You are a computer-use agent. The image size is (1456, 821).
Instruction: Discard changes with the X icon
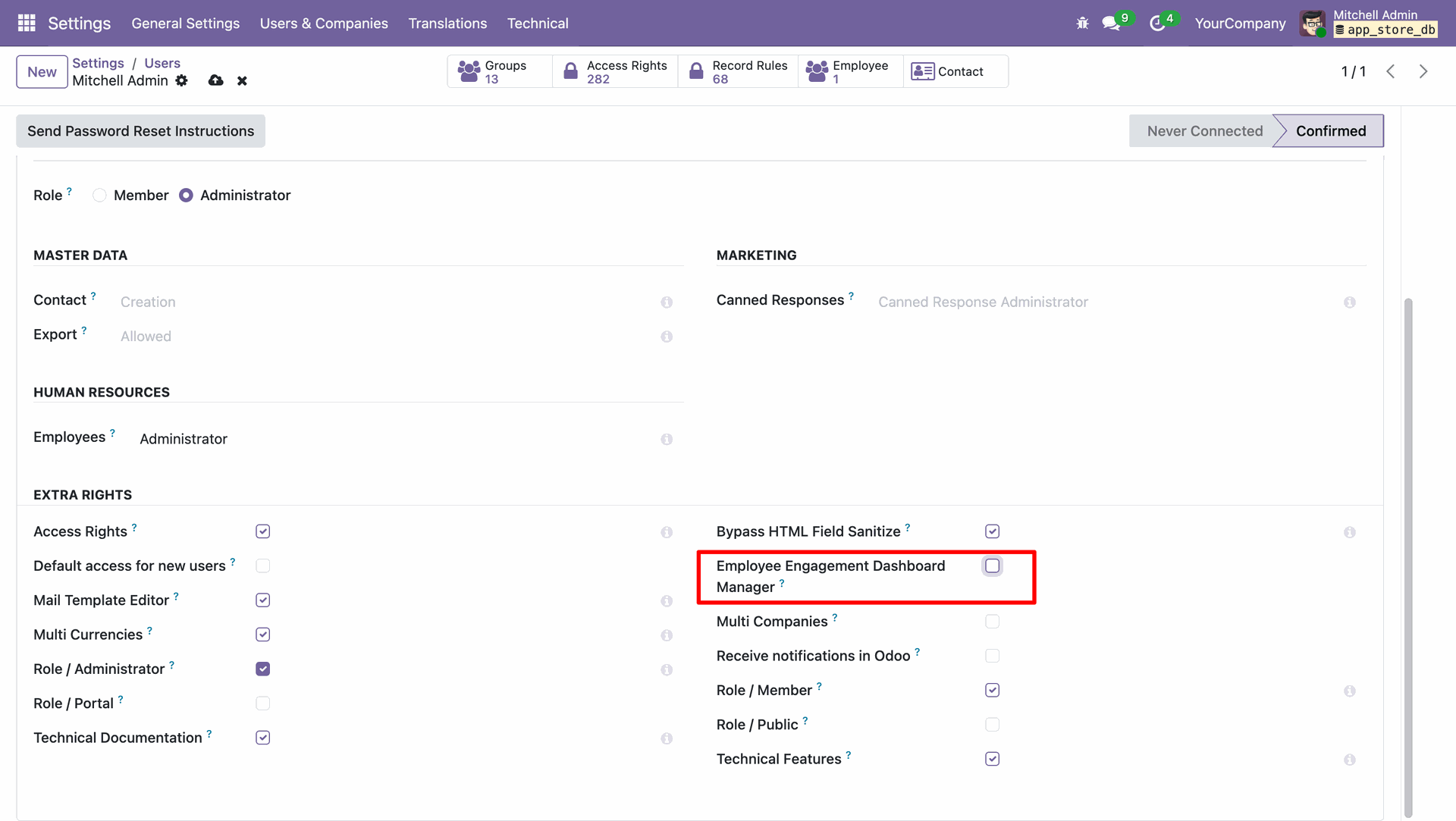pos(242,80)
